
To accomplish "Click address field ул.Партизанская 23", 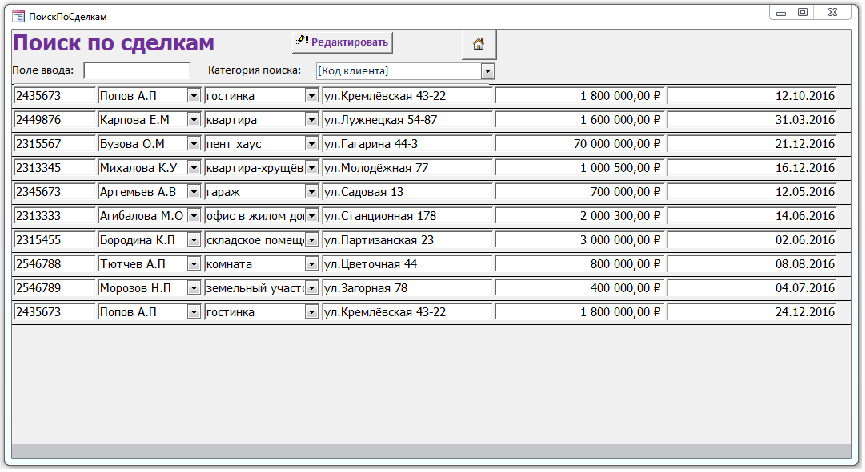I will point(406,240).
